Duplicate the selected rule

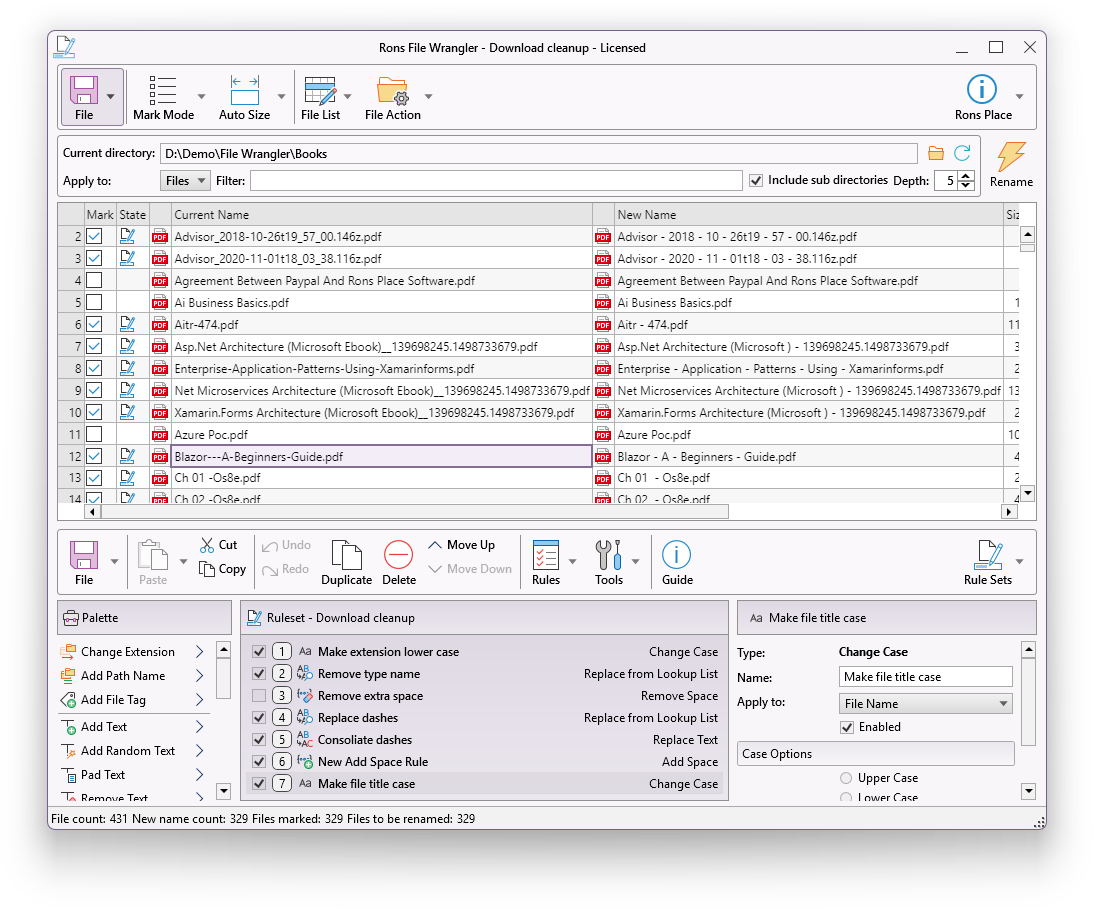[346, 562]
